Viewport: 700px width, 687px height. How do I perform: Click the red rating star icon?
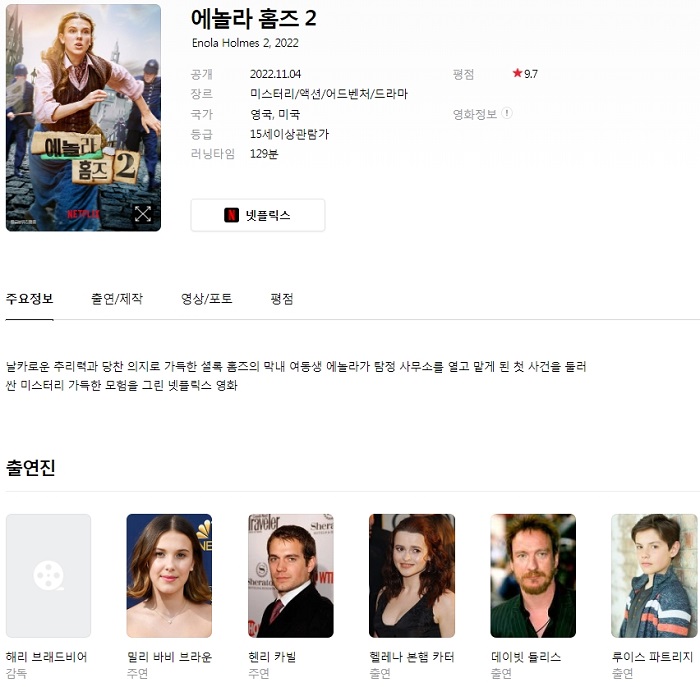coord(517,73)
